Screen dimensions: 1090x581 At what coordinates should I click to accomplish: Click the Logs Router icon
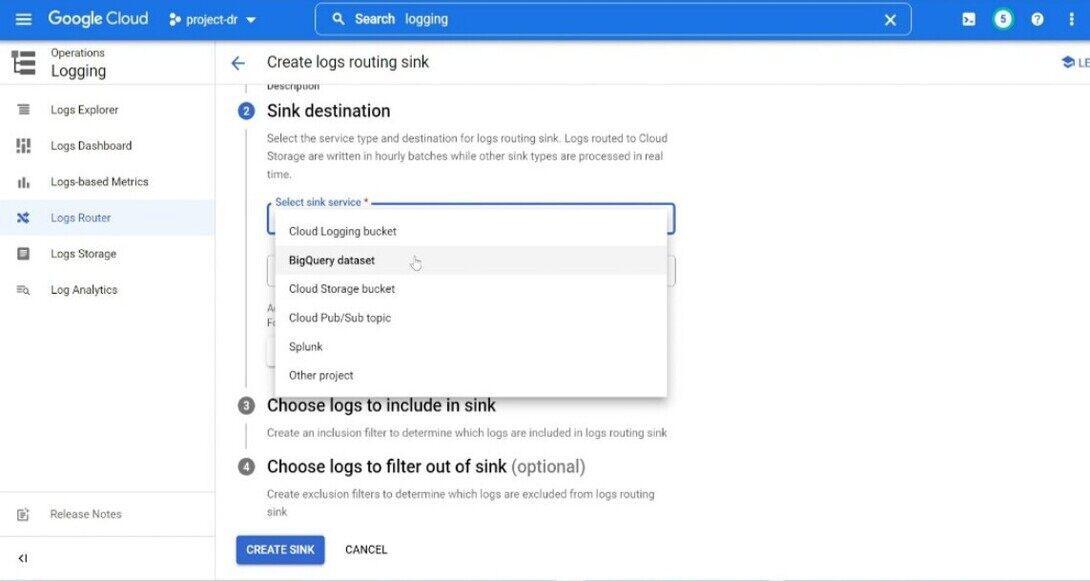[x=23, y=218]
